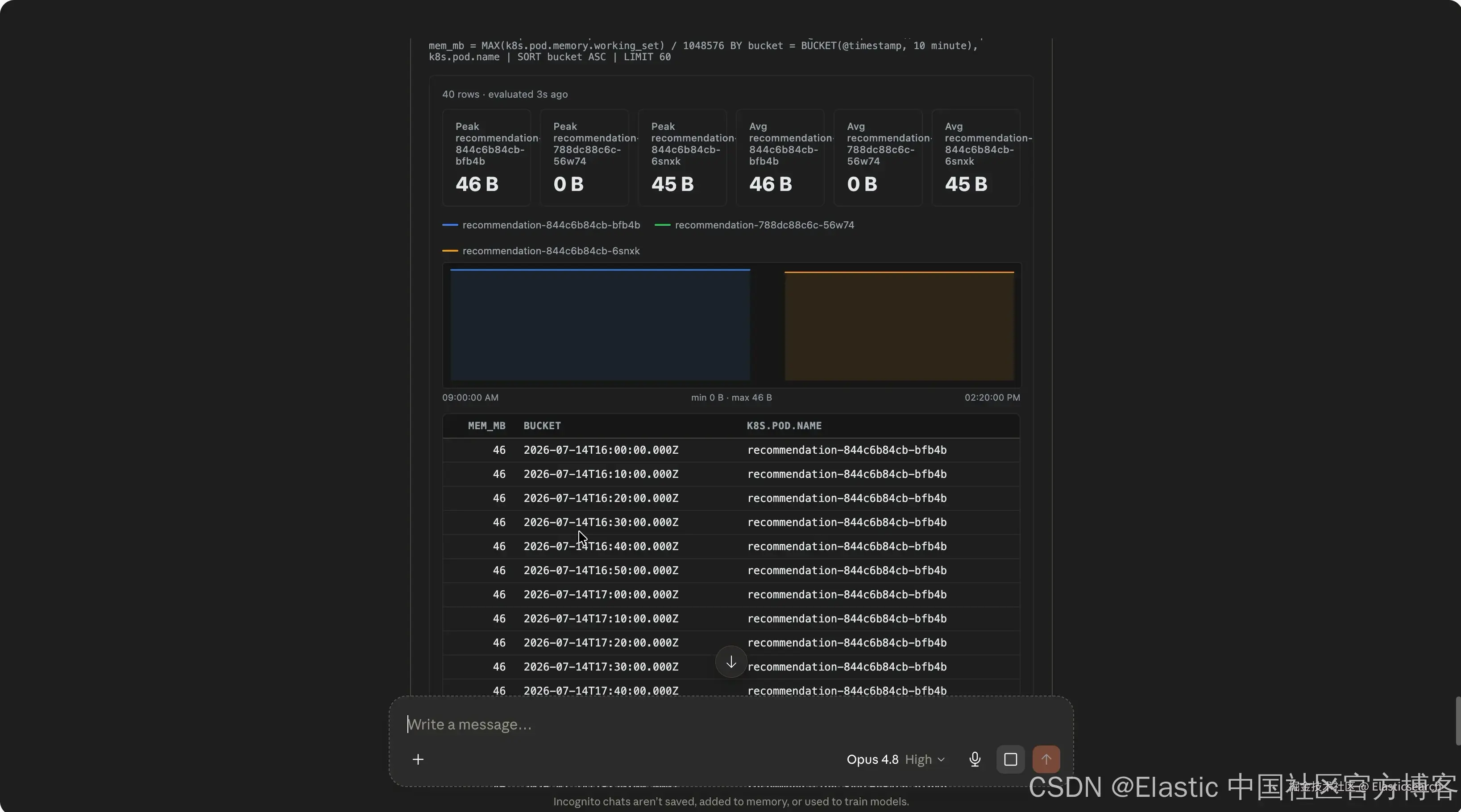Click the Avg 844c6b84cb-bfb4b card showing 46 B
Screen dimensions: 1461x812
[x=780, y=157]
